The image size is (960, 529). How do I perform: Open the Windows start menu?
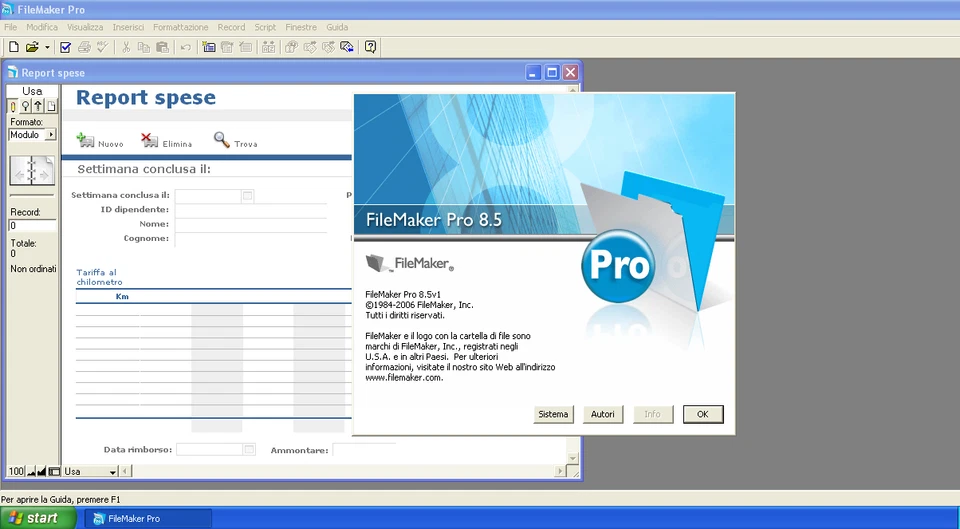click(x=38, y=518)
